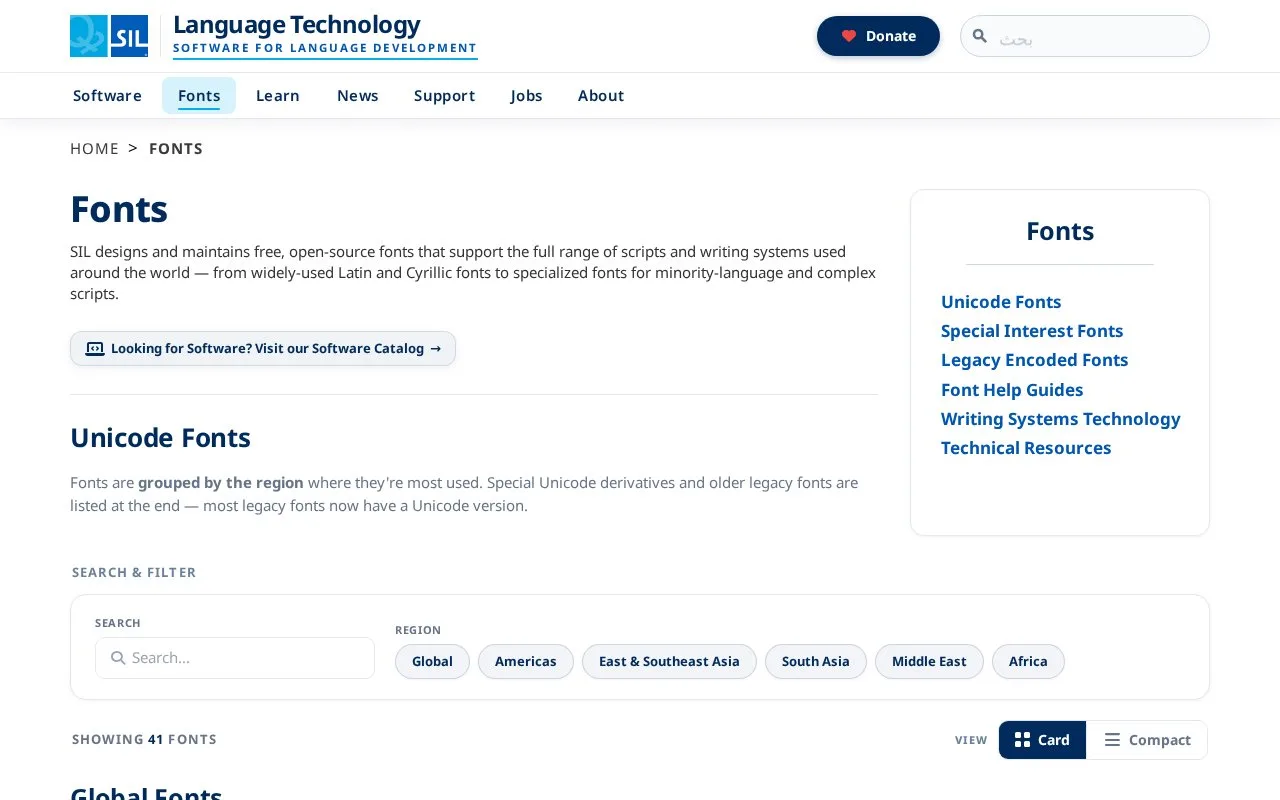Select Support in the navigation bar
The image size is (1280, 800).
[445, 96]
